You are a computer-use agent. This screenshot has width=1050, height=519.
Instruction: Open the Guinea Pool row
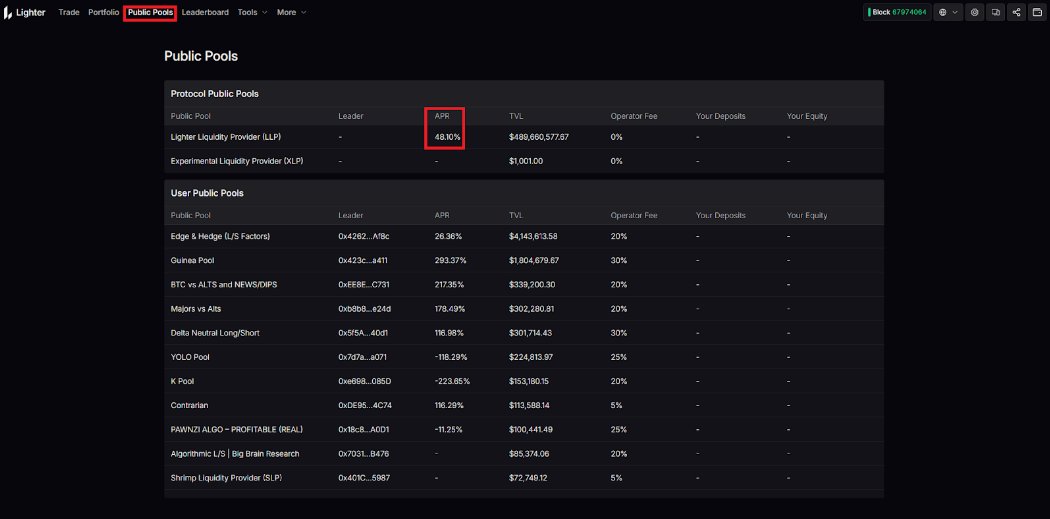(x=524, y=261)
